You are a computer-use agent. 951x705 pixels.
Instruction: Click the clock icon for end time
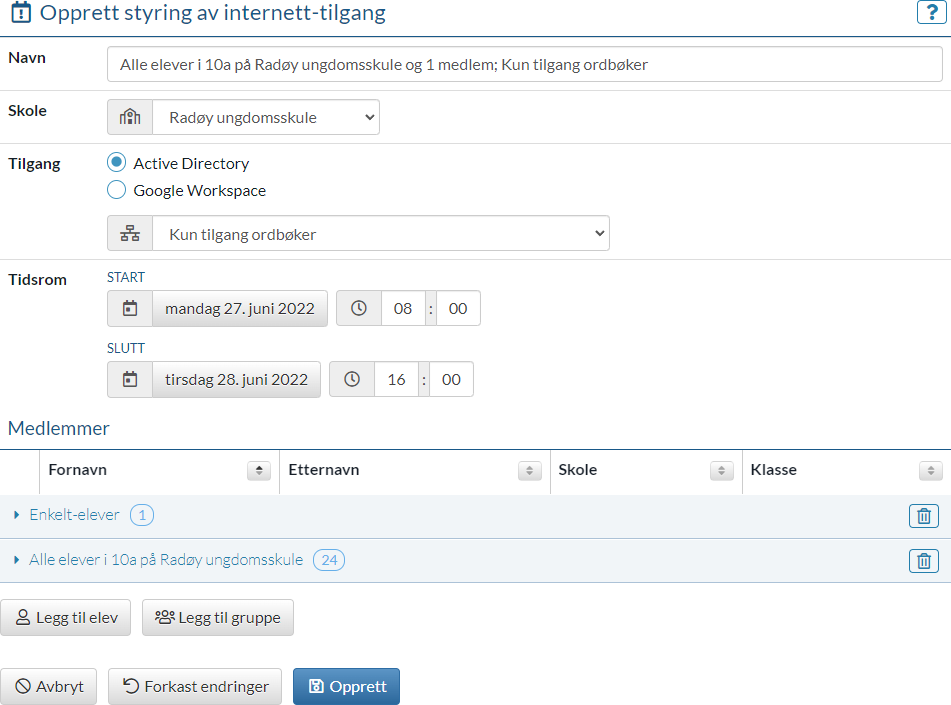[x=352, y=380]
